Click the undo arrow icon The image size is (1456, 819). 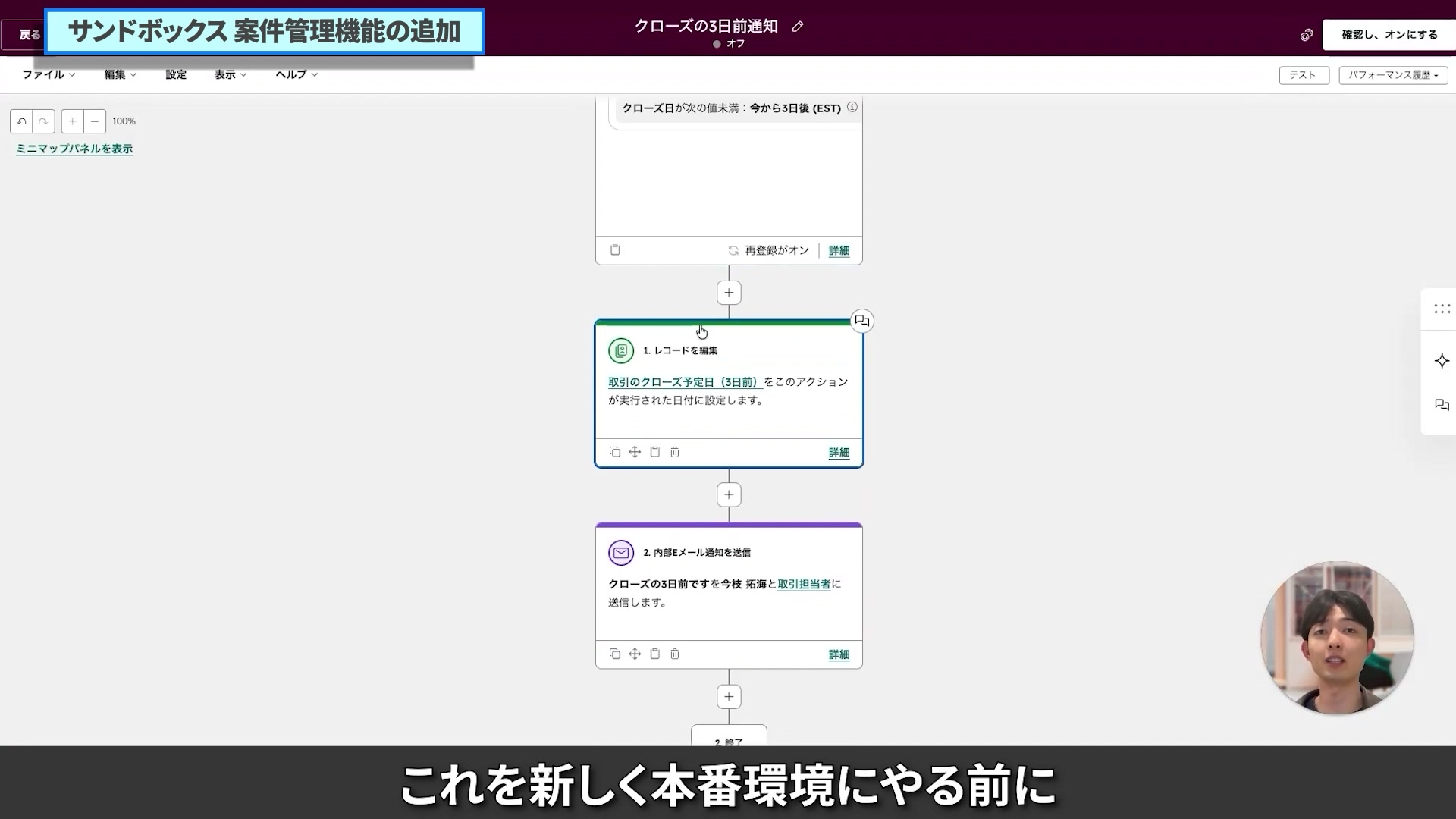(22, 121)
